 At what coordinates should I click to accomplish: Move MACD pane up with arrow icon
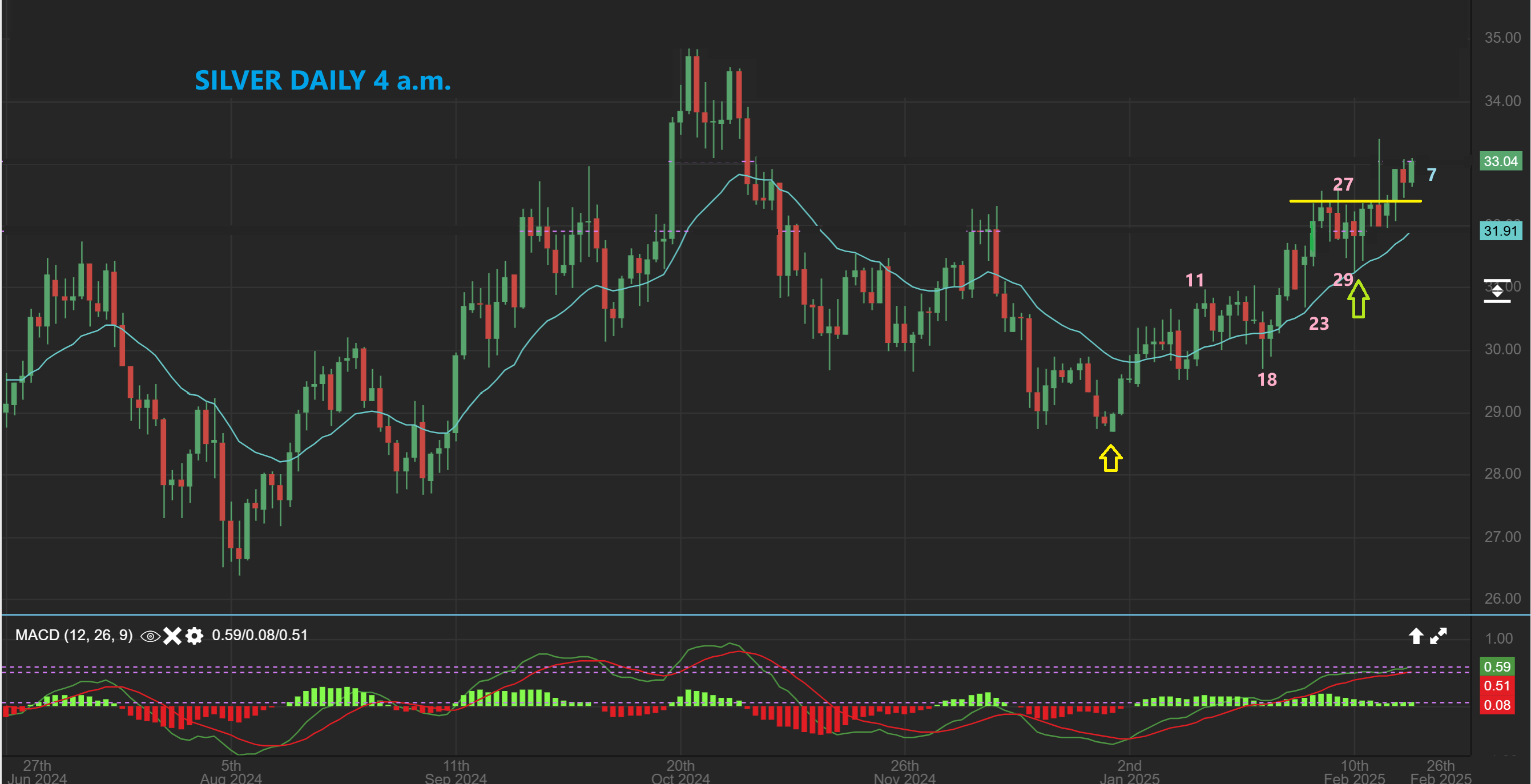point(1416,636)
